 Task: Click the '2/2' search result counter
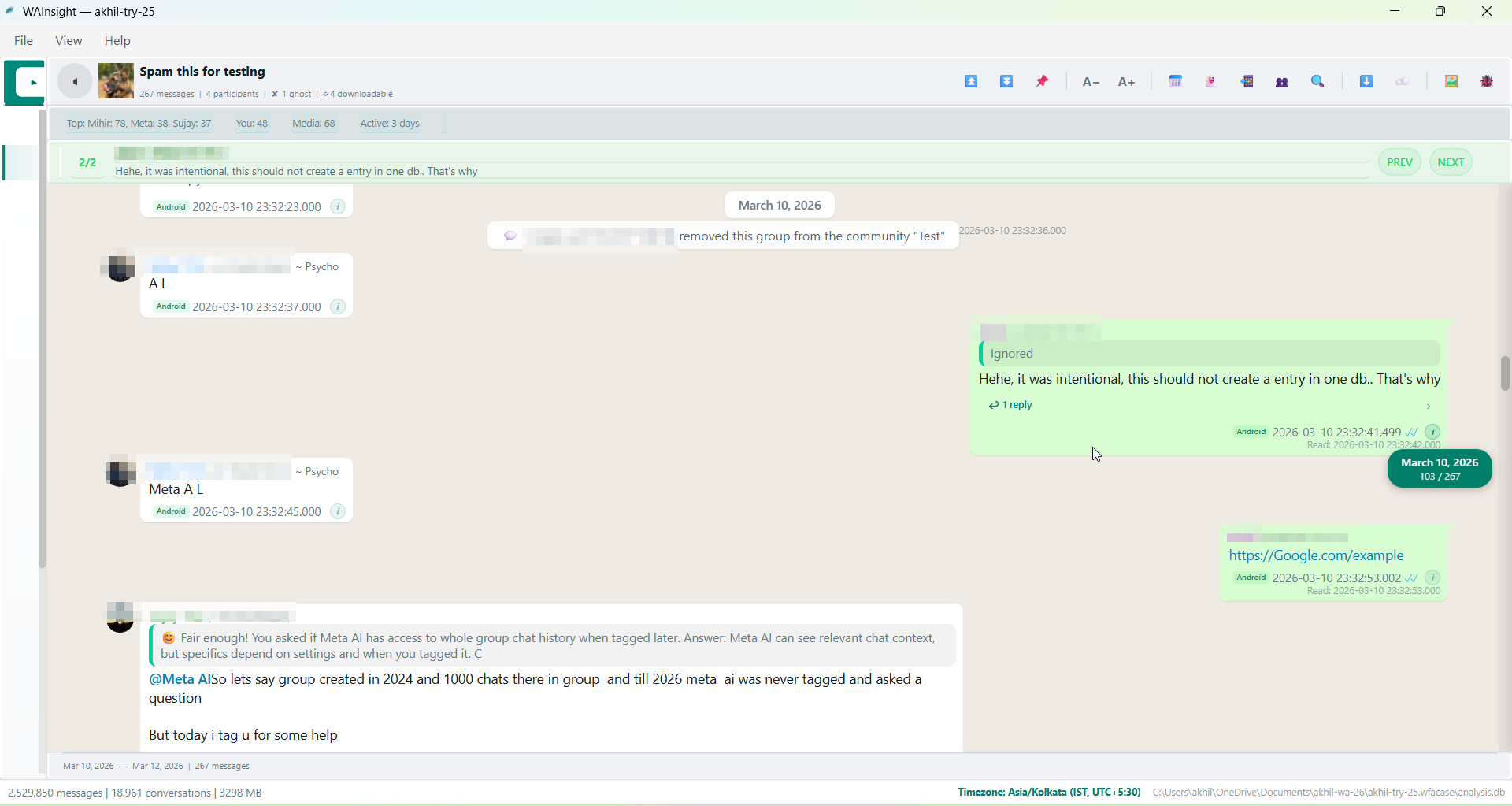click(87, 163)
